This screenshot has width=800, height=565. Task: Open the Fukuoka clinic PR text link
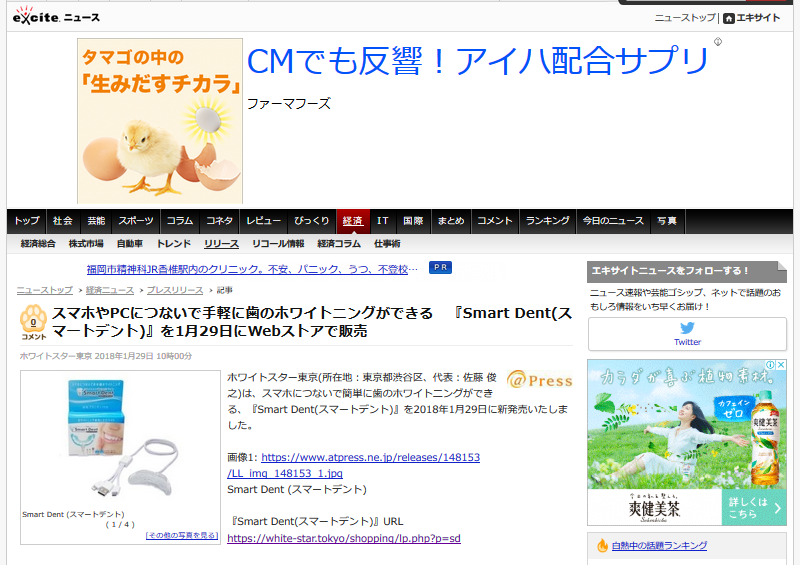coord(252,269)
